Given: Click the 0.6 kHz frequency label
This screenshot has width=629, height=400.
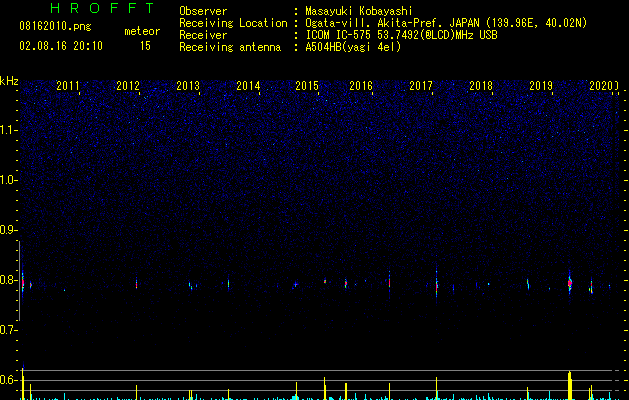Looking at the screenshot, I should [x=8, y=380].
